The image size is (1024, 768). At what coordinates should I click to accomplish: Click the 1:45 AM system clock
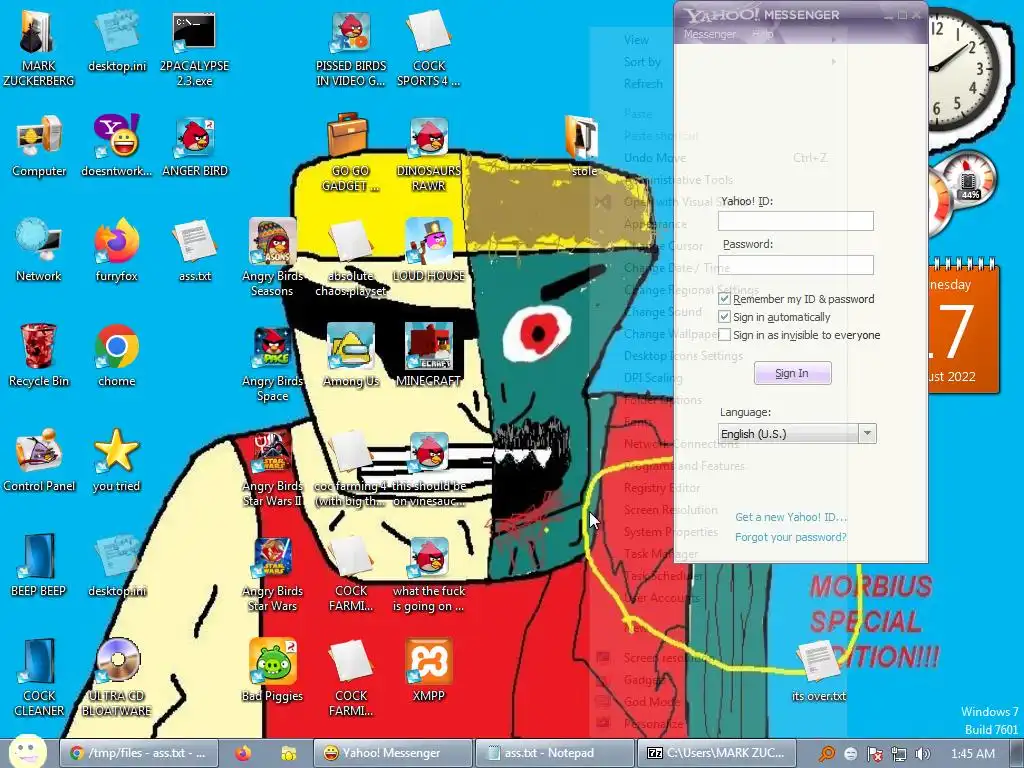pos(972,754)
